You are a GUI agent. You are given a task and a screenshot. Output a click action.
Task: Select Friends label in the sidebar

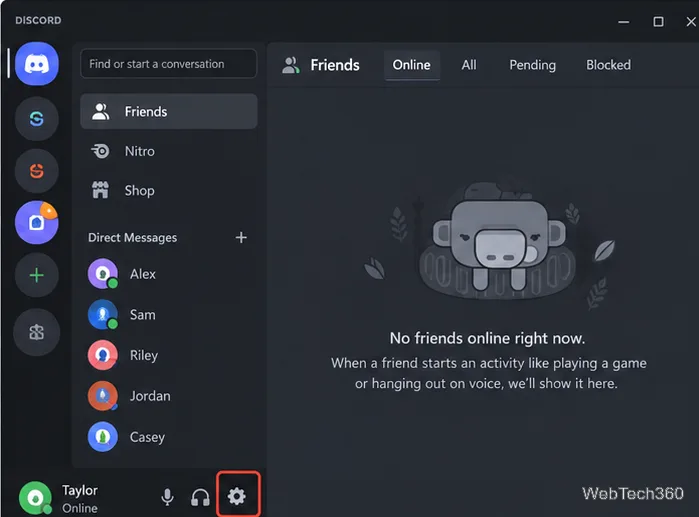[x=146, y=111]
